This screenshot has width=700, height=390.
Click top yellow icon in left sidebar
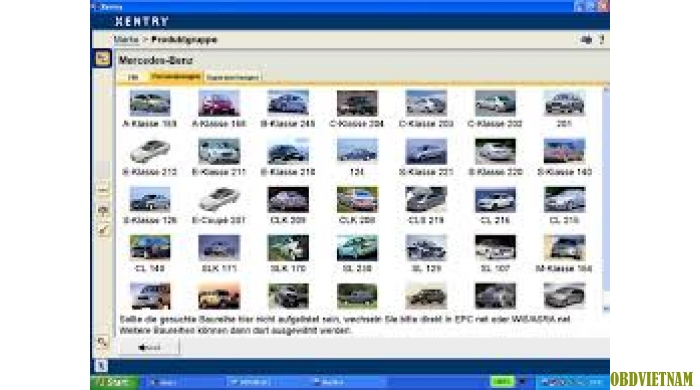click(x=102, y=58)
